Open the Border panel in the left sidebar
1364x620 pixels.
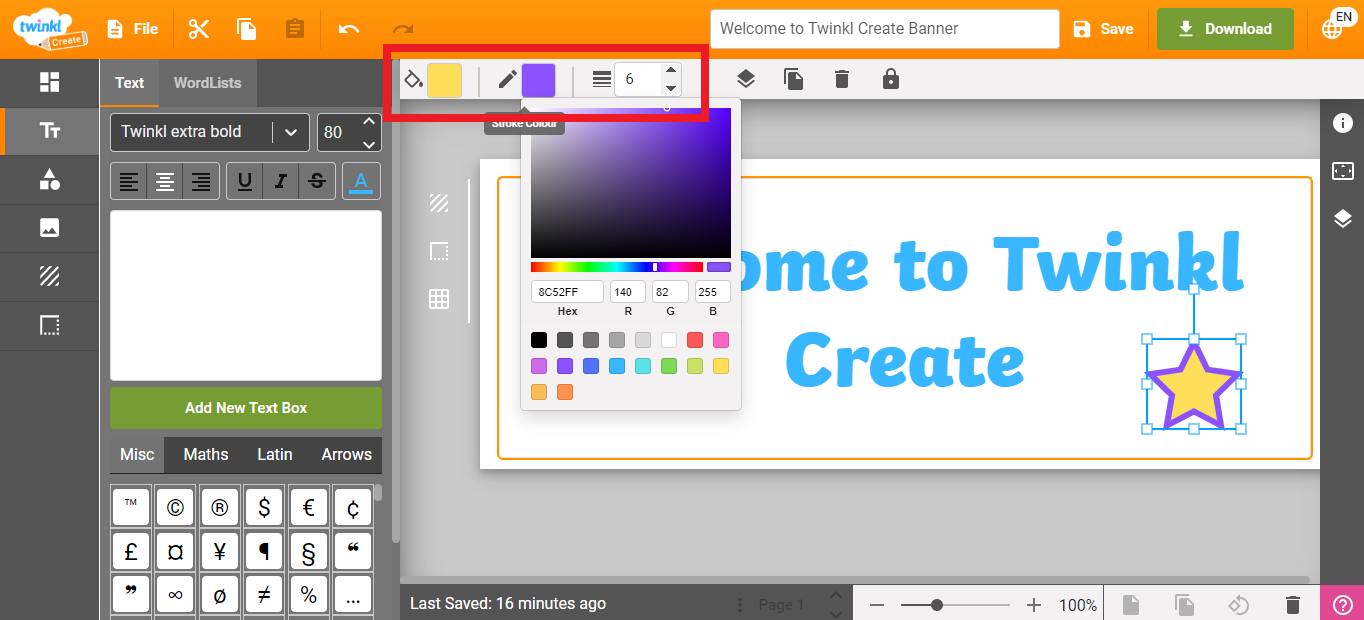click(x=49, y=325)
